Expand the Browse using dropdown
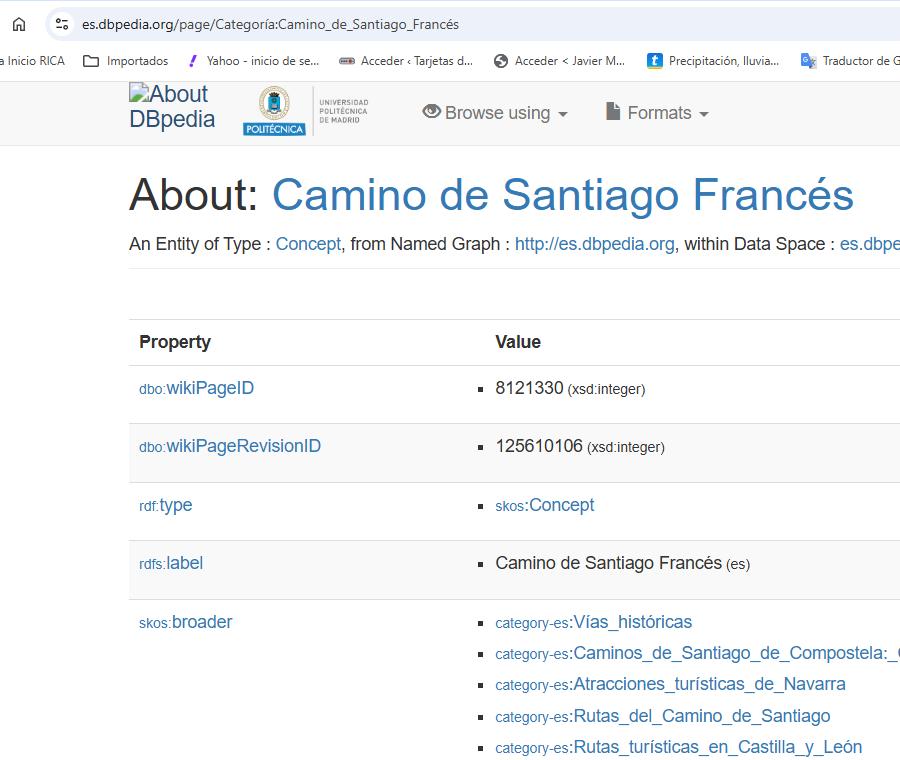 [x=495, y=113]
